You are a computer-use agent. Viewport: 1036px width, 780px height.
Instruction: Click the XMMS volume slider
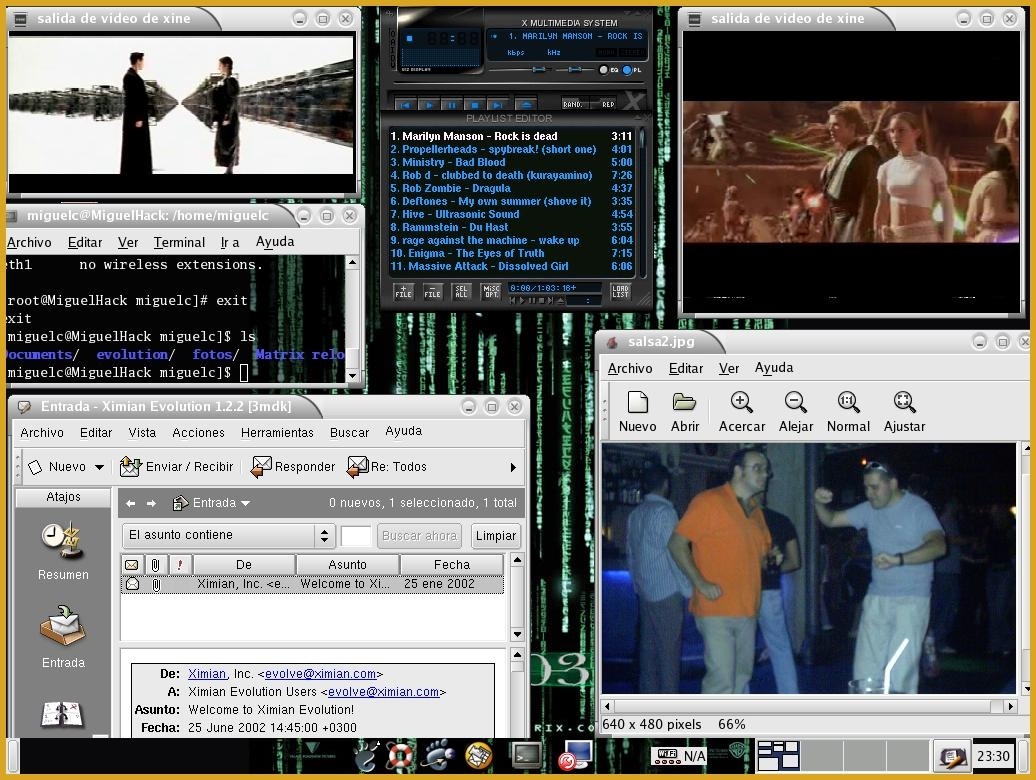point(519,69)
